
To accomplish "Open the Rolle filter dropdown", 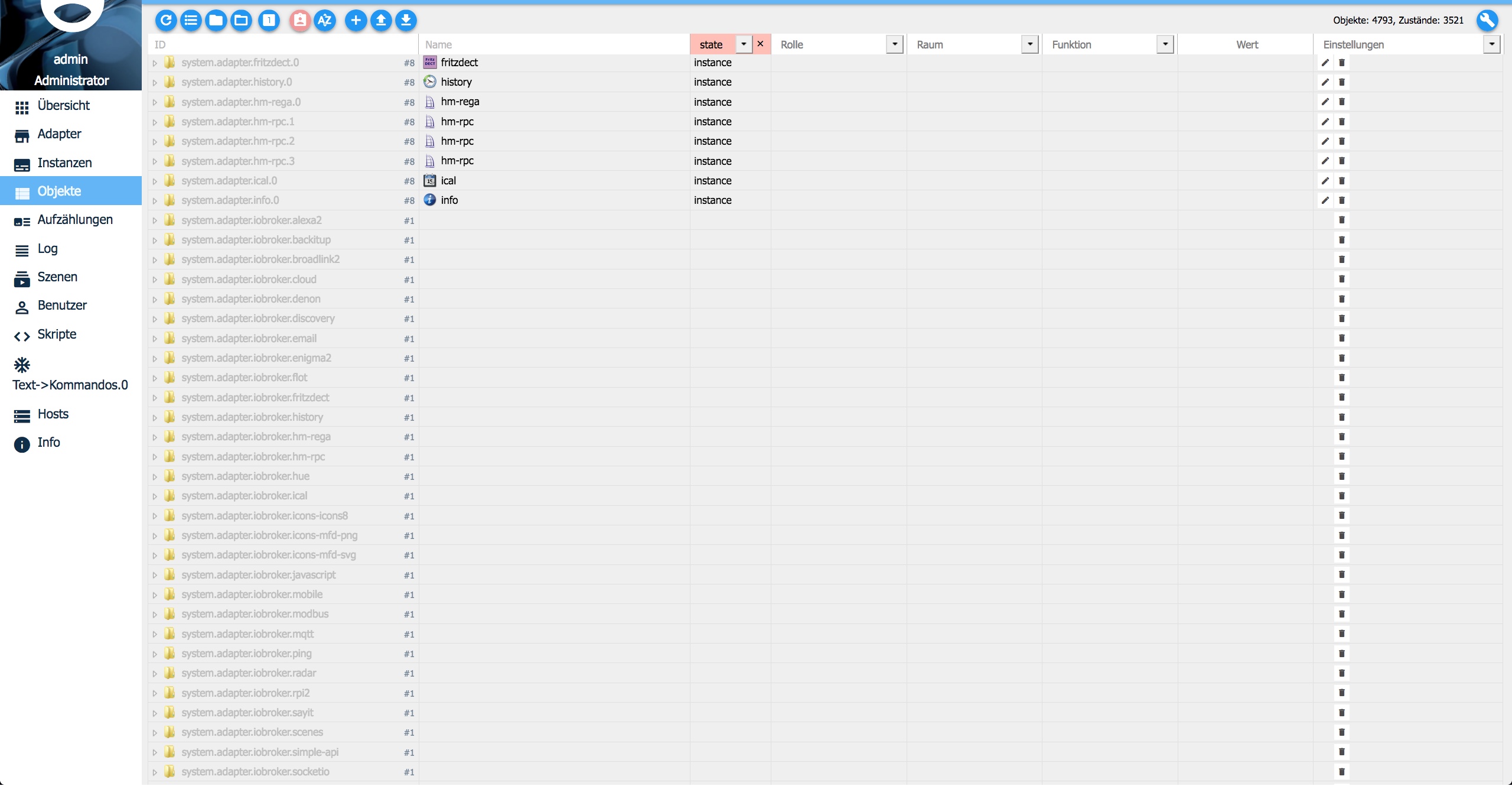I will [895, 44].
